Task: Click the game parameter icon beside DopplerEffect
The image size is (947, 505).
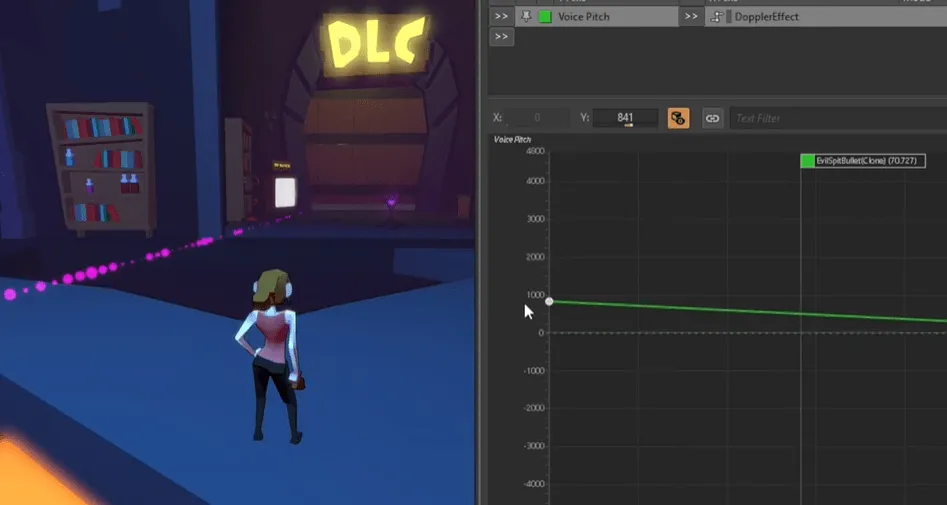Action: click(x=716, y=17)
